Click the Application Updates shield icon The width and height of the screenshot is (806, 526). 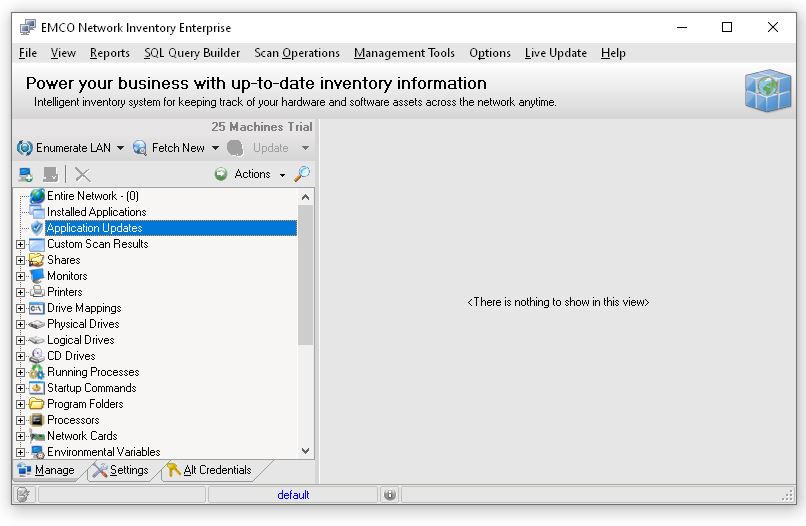click(37, 228)
